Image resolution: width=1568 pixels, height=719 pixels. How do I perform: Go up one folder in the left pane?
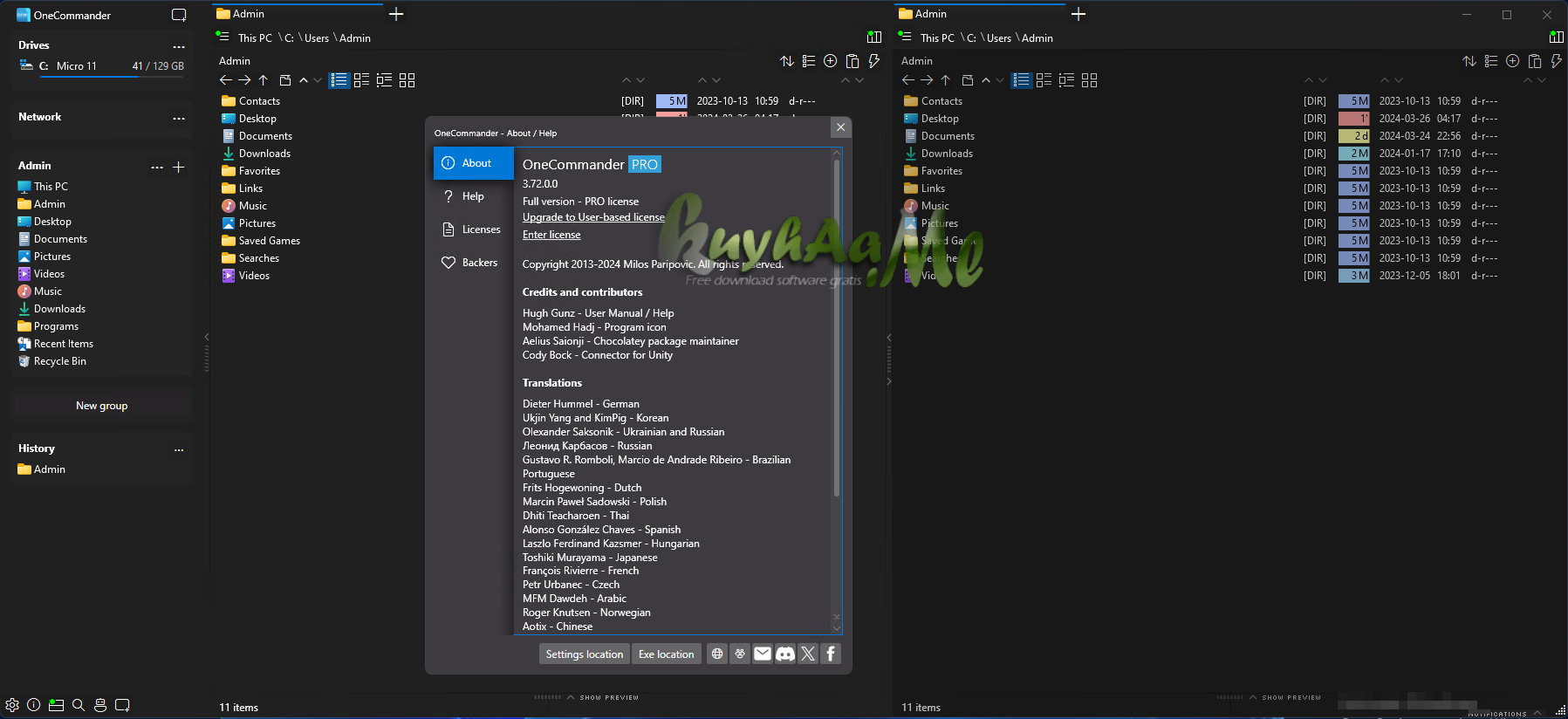[263, 80]
